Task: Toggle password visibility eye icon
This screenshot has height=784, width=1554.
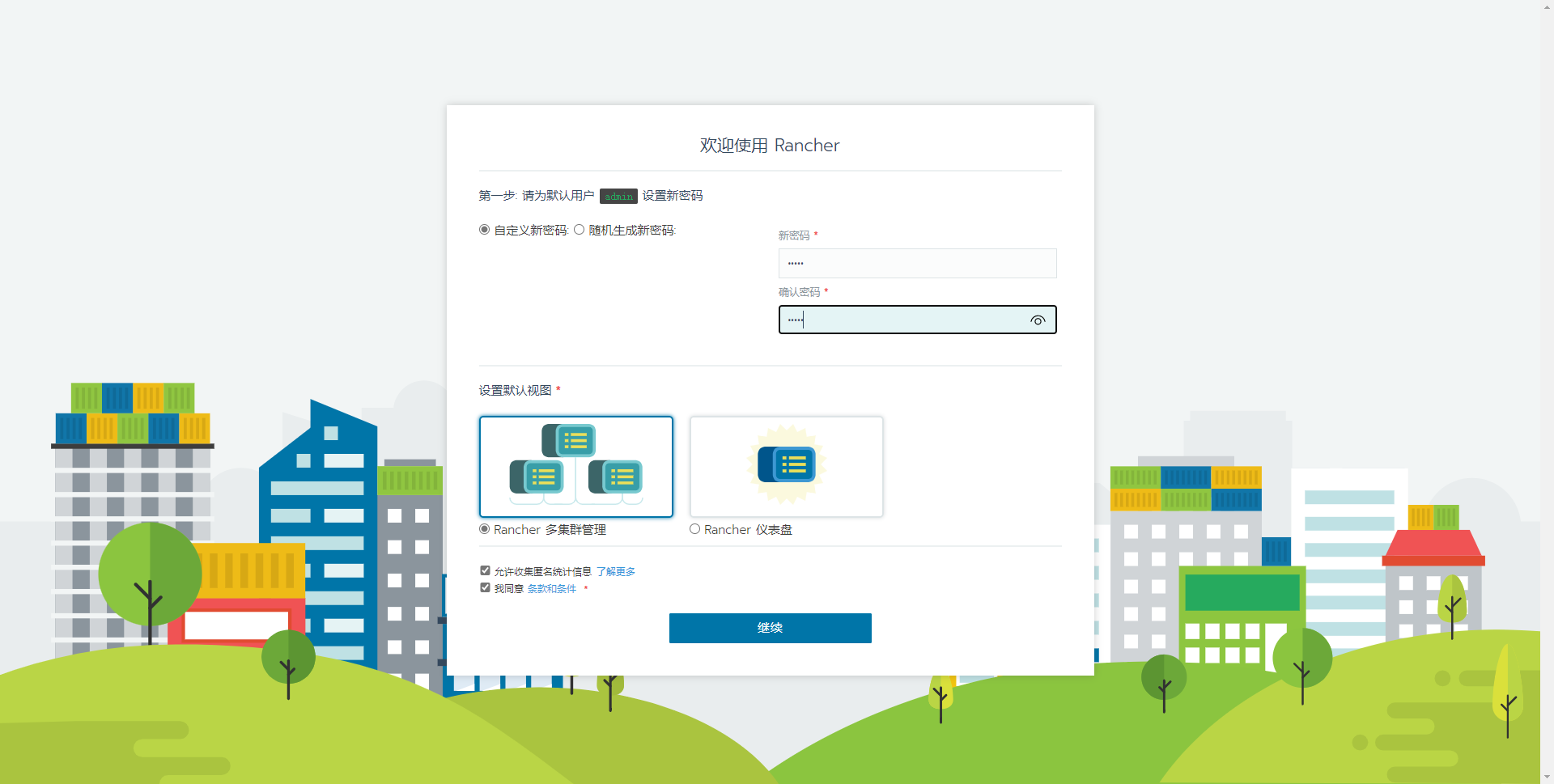Action: click(x=1038, y=320)
